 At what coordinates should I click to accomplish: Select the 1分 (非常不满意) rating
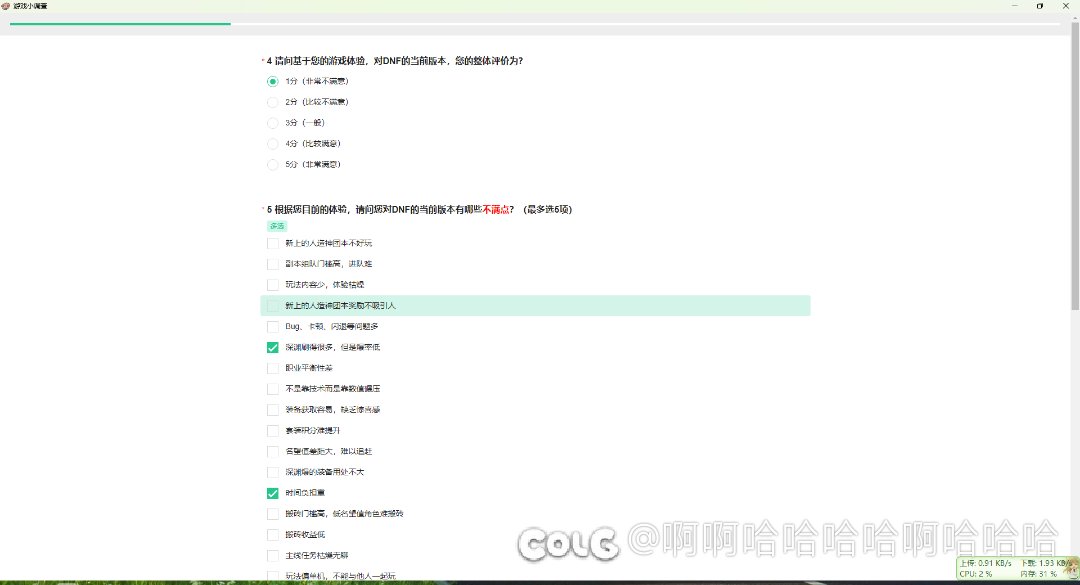pos(273,81)
